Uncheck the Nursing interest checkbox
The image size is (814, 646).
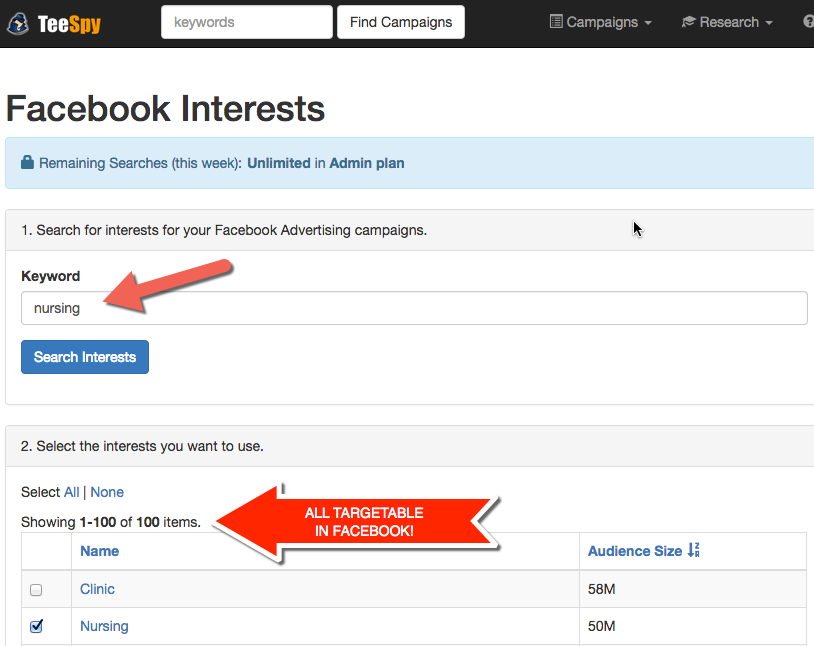point(36,626)
